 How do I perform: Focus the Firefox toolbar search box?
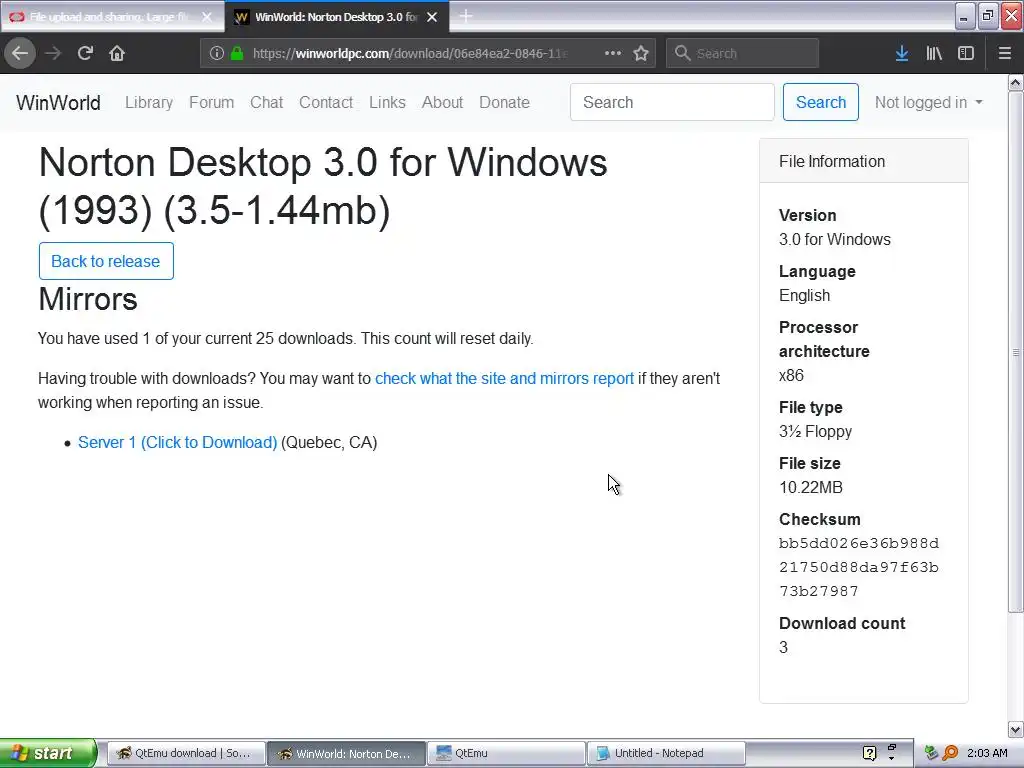pyautogui.click(x=742, y=54)
